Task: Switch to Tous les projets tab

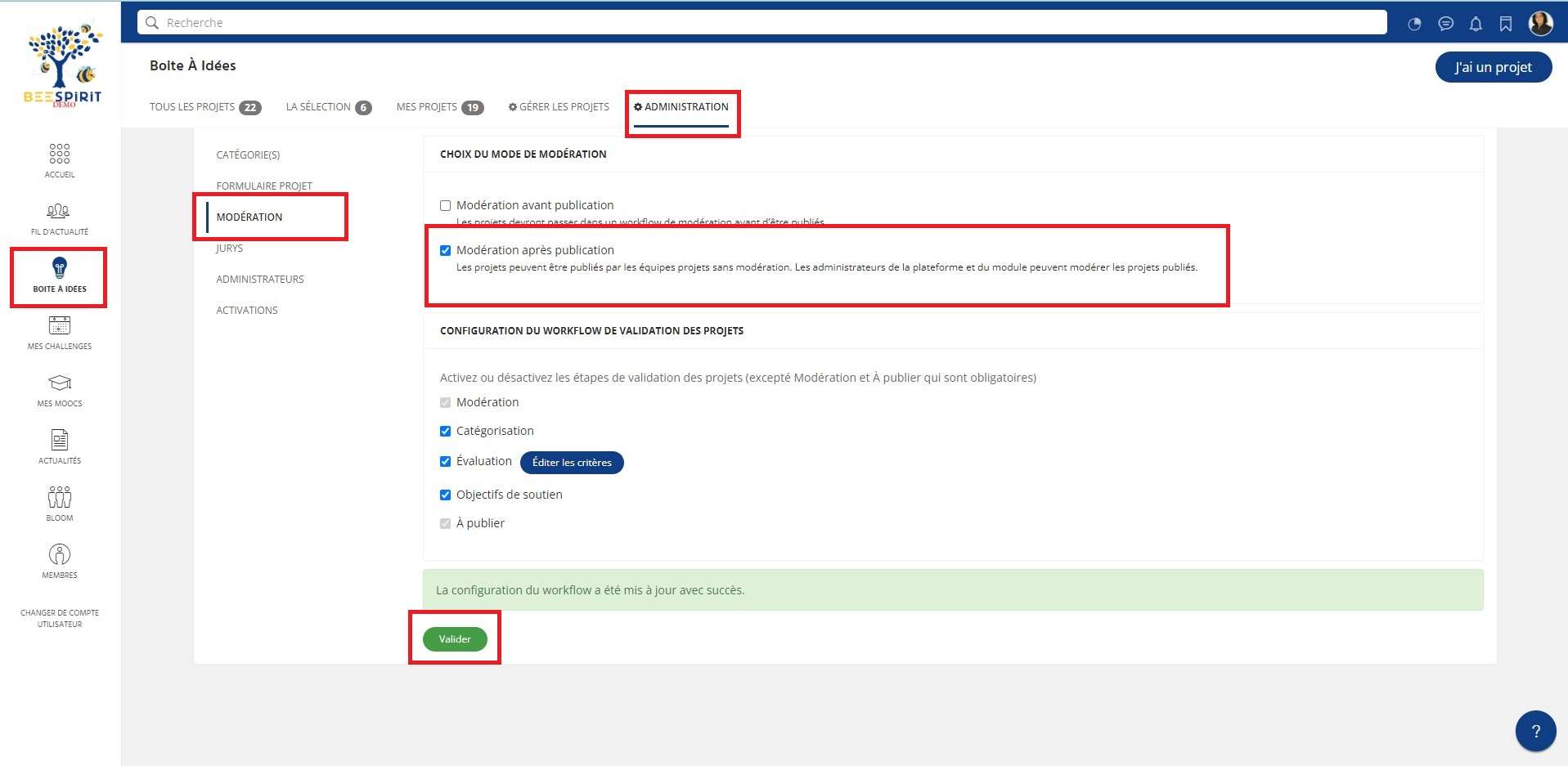Action: pos(205,107)
